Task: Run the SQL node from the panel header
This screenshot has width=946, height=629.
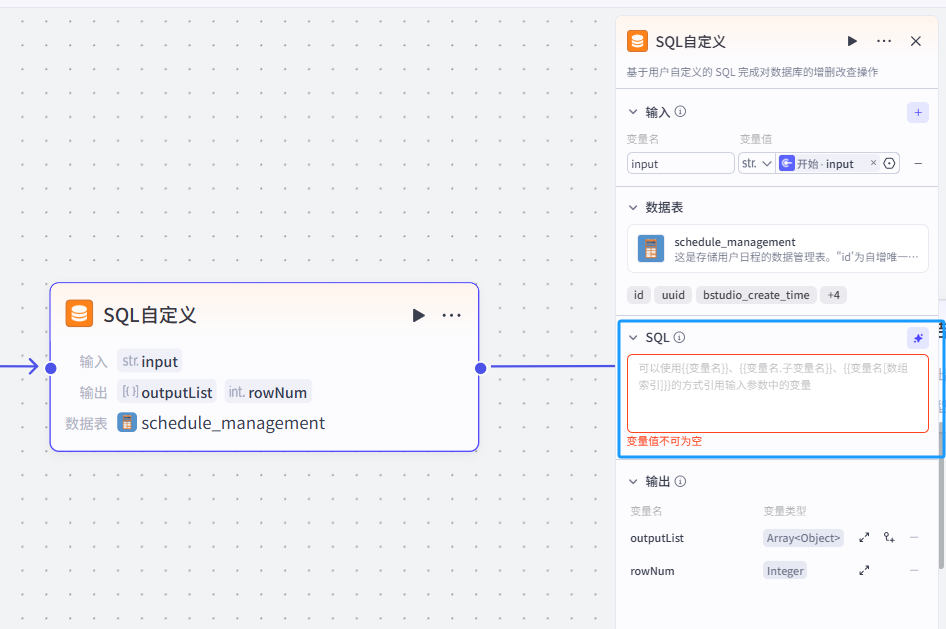Action: click(852, 41)
